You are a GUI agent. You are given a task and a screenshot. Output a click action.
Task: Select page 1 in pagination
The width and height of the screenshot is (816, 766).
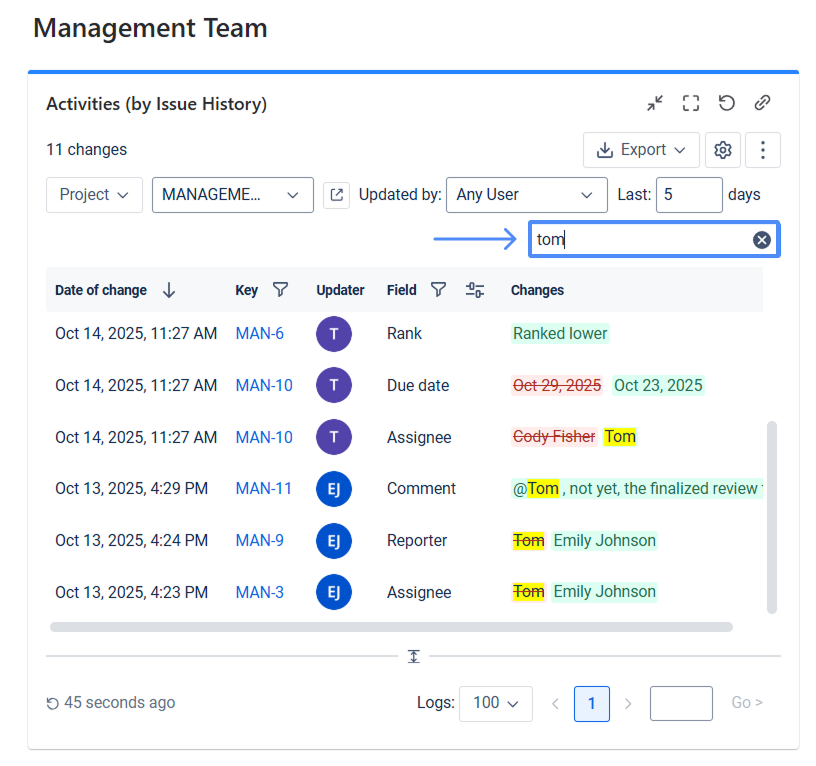point(591,703)
